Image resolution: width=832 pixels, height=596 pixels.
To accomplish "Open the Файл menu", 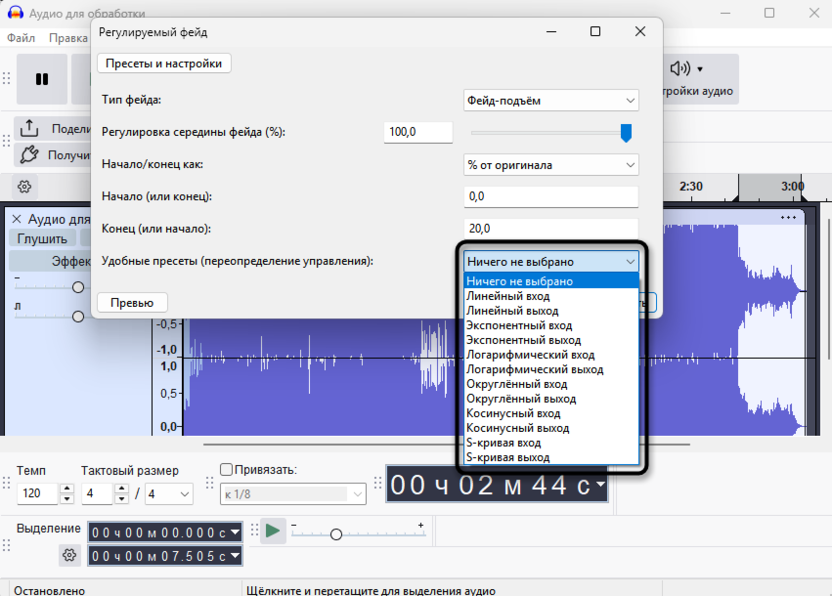I will (21, 38).
